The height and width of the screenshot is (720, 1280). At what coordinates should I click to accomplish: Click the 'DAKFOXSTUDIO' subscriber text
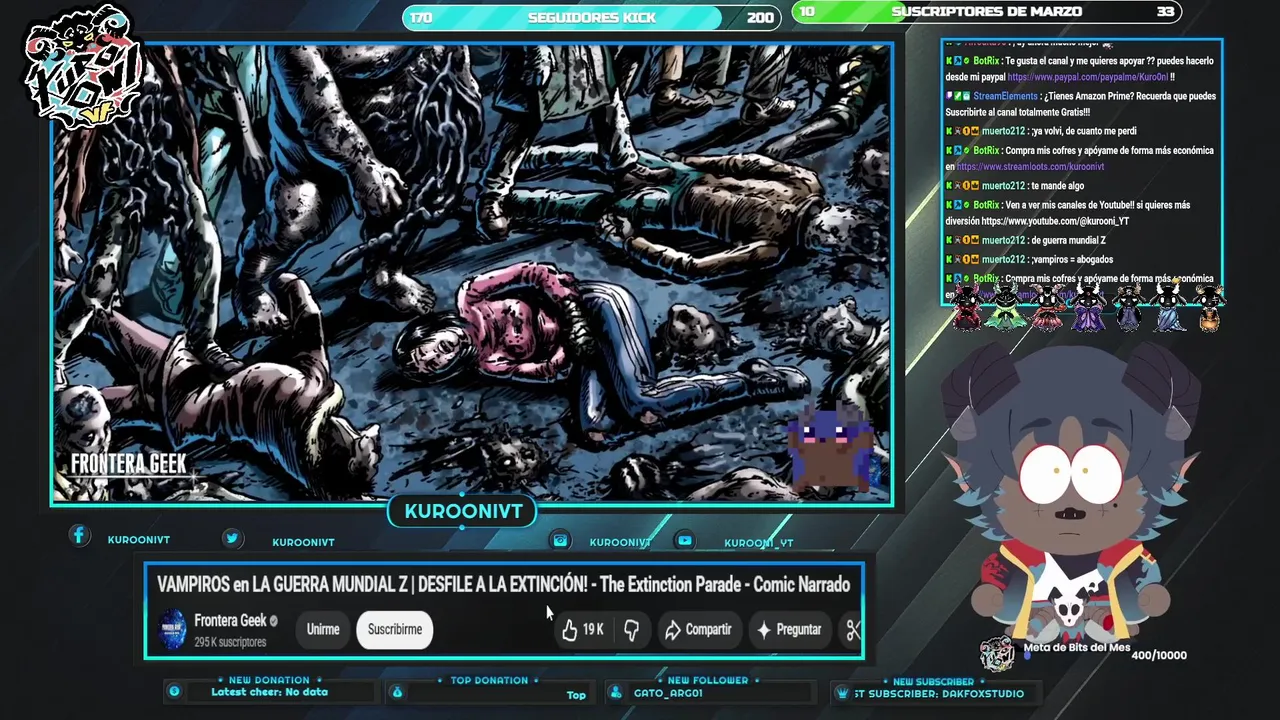click(982, 693)
